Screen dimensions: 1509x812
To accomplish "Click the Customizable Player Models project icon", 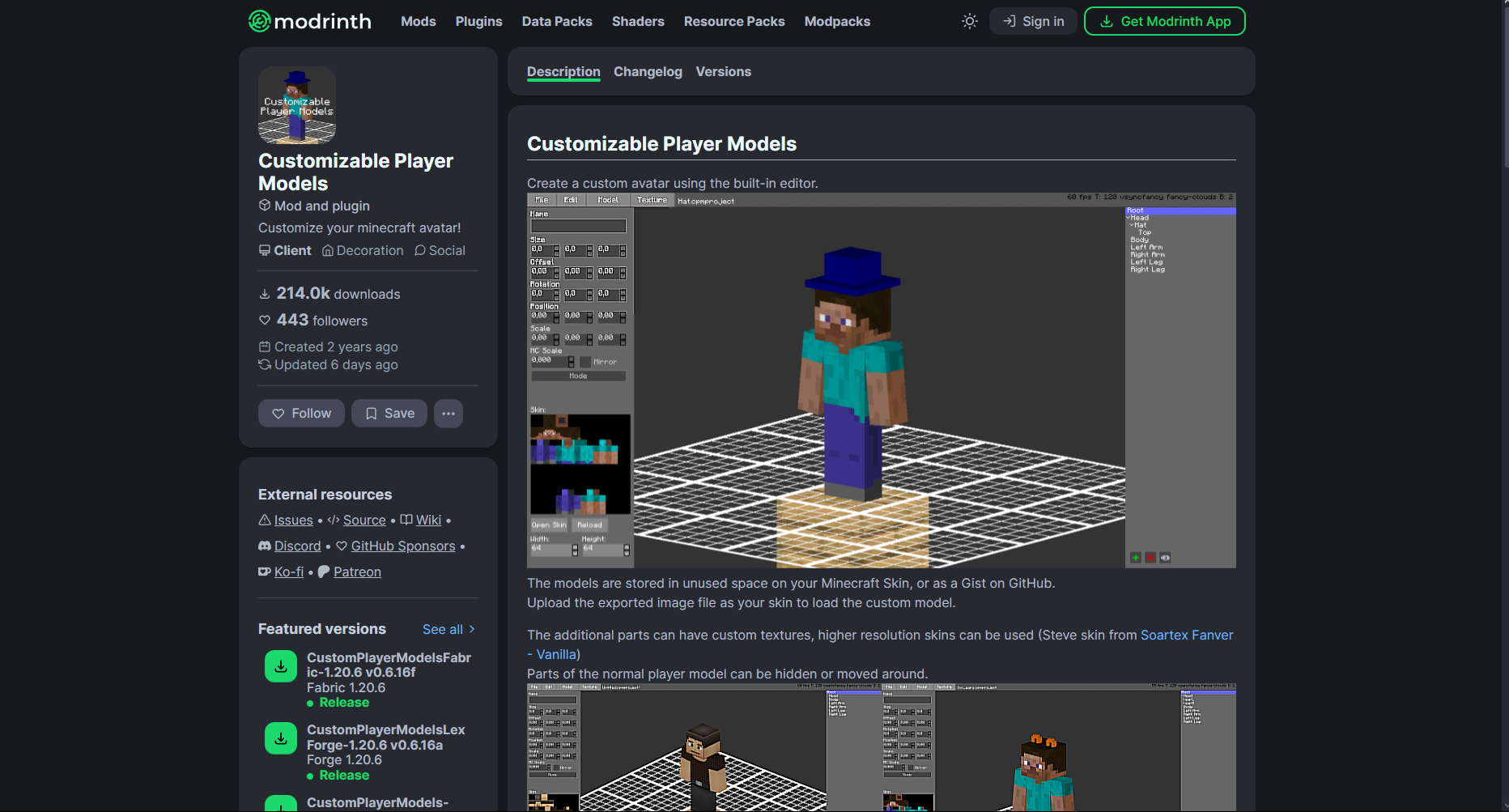I will [x=297, y=105].
